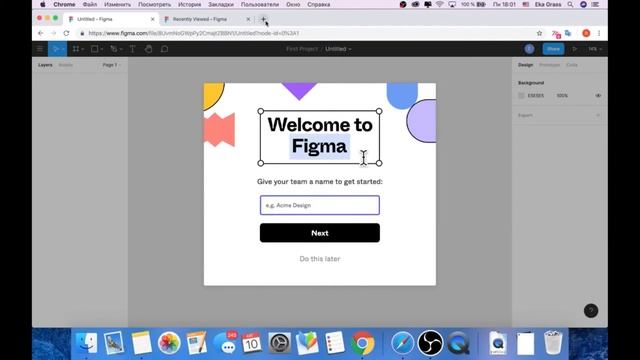Open the Файл menu

click(x=90, y=4)
